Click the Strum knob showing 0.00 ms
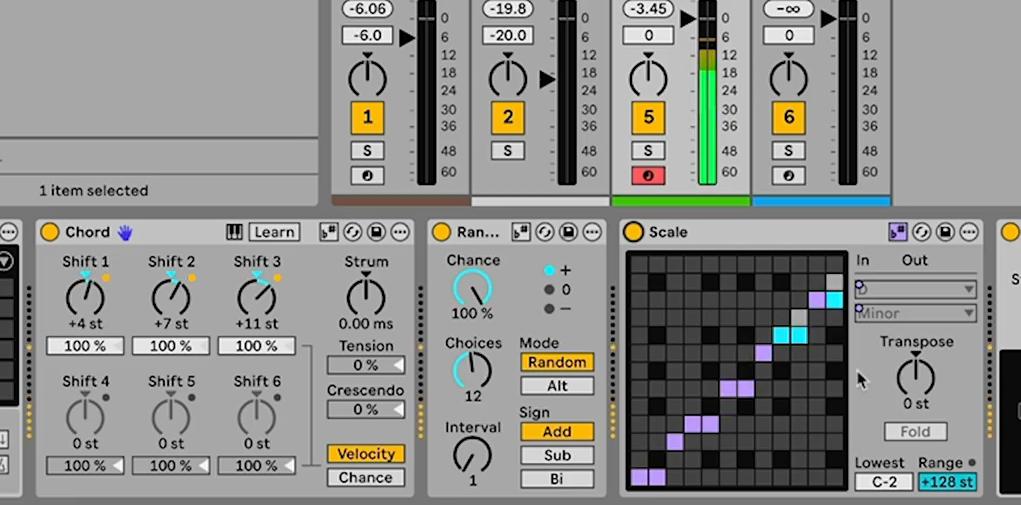 [366, 297]
